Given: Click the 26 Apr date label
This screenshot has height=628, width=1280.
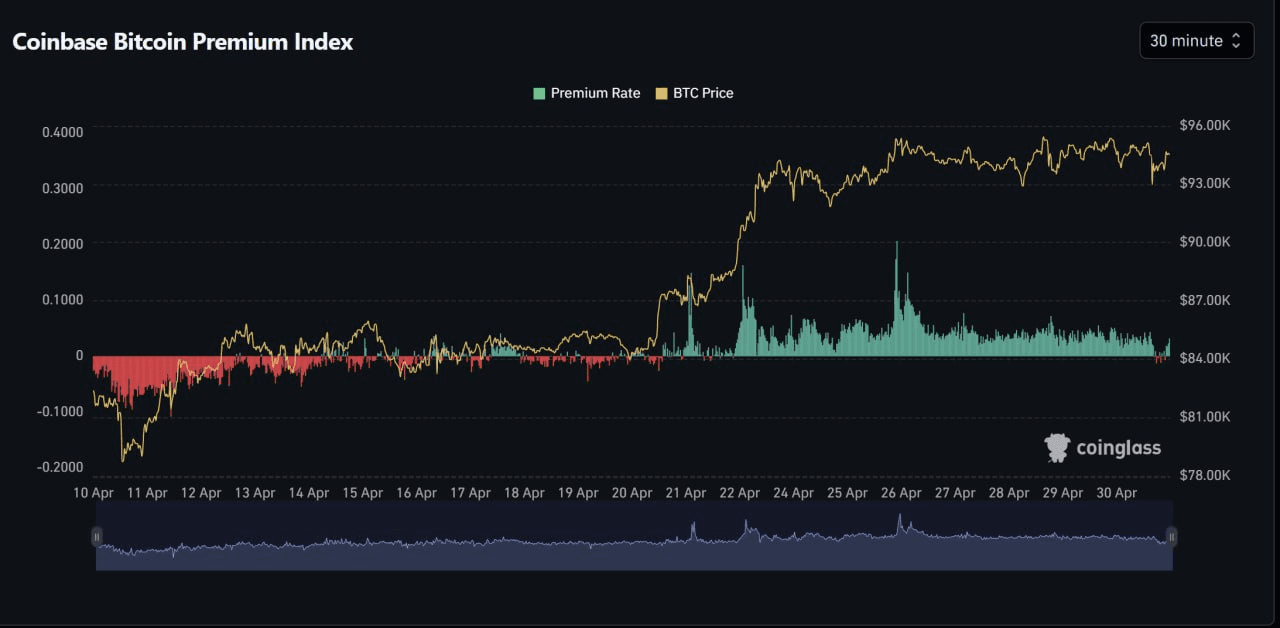Looking at the screenshot, I should 902,493.
